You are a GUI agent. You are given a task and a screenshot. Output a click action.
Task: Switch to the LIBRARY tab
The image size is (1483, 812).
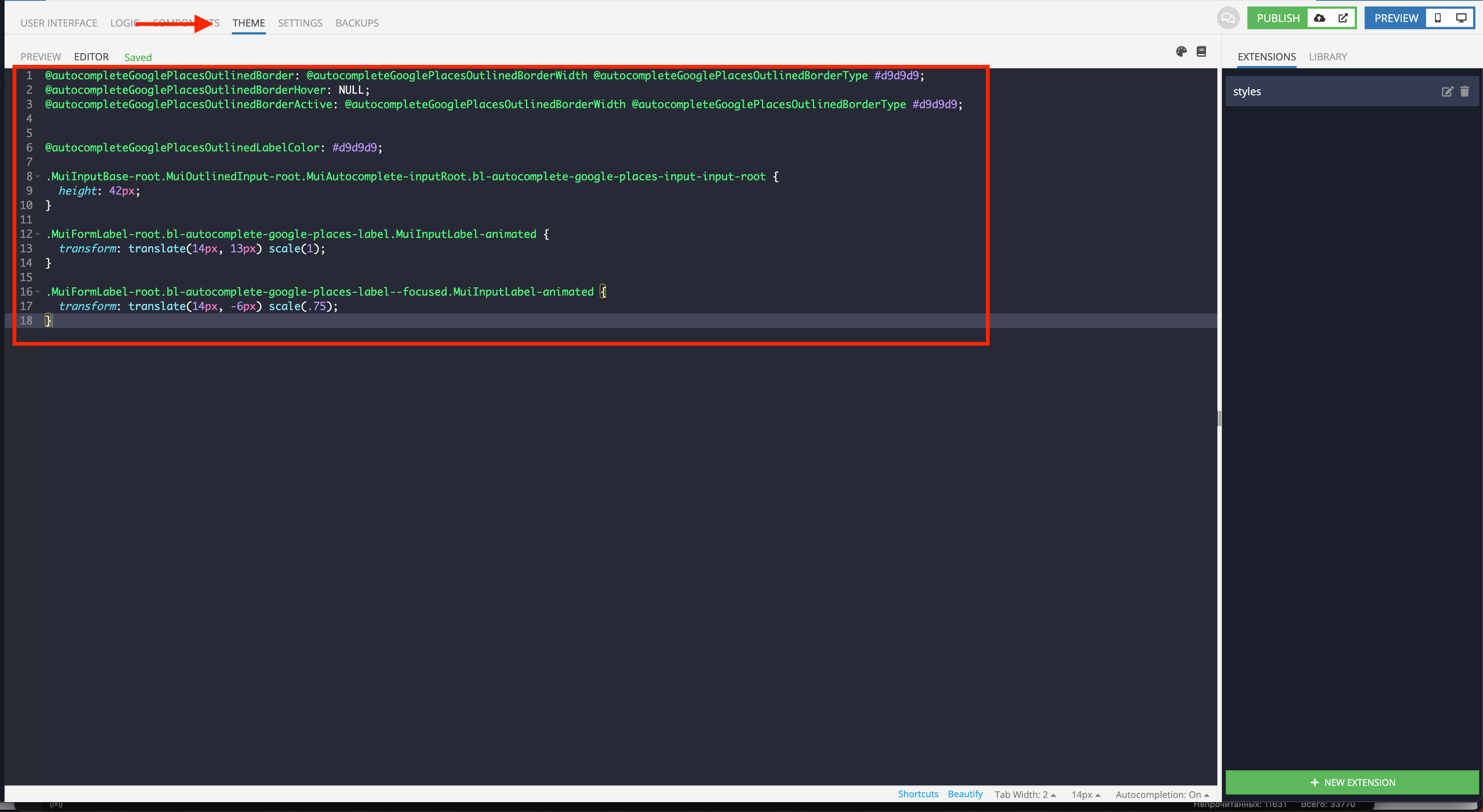tap(1327, 57)
